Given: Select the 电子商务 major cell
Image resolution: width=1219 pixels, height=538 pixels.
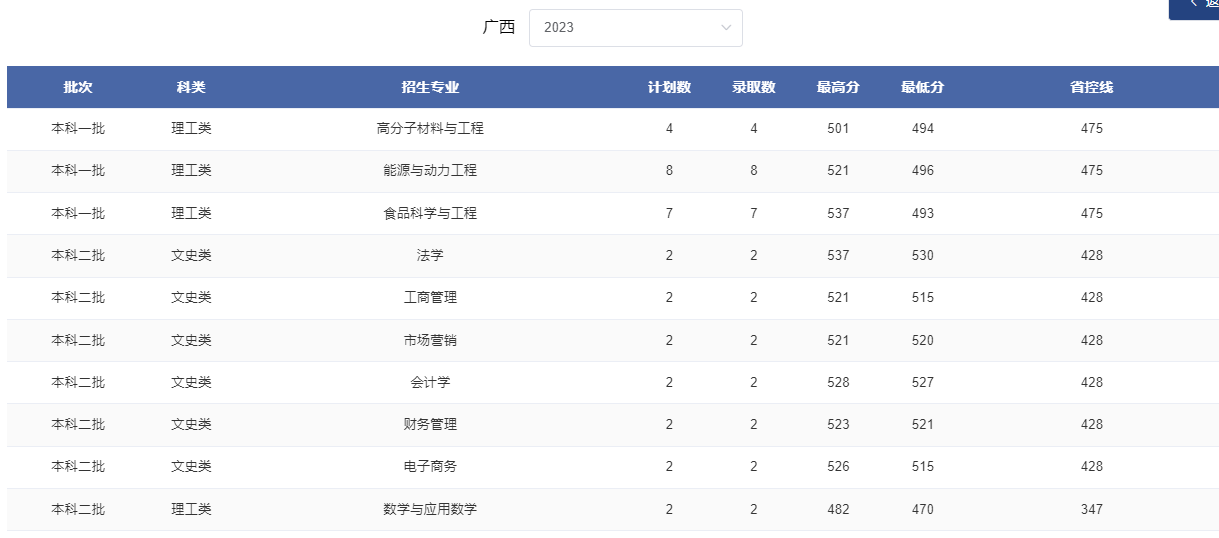Looking at the screenshot, I should [430, 467].
